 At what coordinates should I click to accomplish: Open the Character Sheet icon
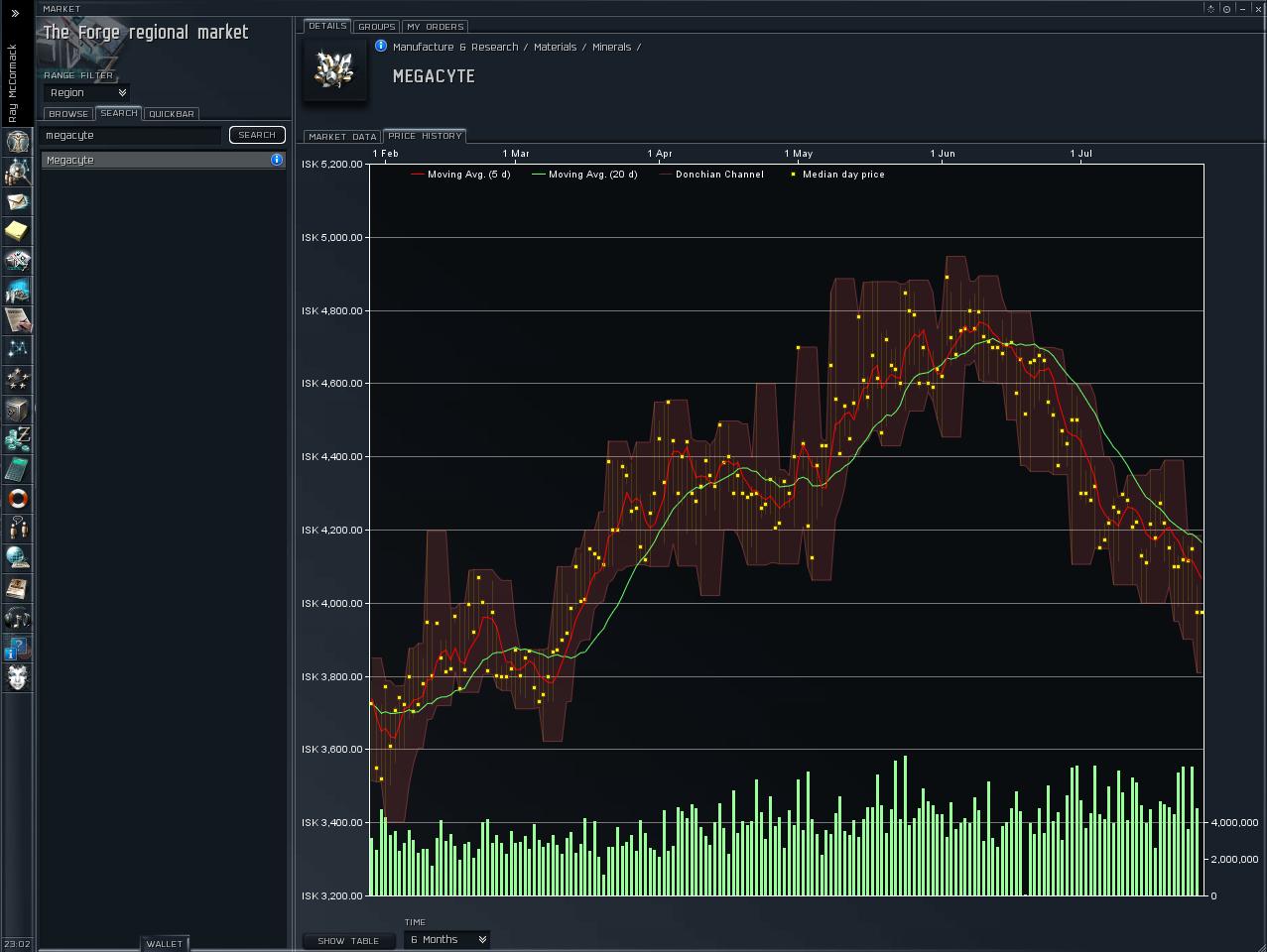pos(17,141)
